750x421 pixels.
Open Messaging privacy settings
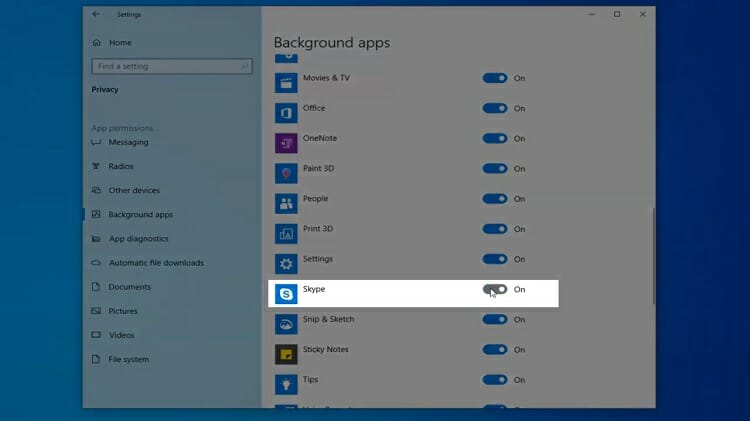128,142
